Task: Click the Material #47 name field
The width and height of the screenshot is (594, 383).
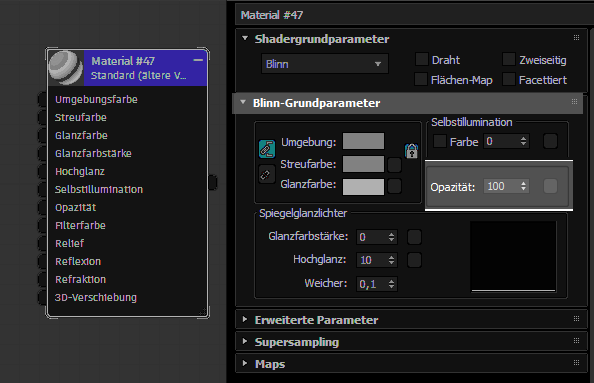Action: [x=414, y=15]
